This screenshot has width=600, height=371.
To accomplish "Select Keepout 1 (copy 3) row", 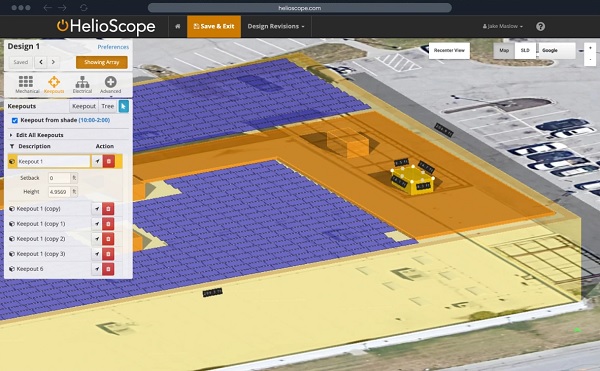I will click(41, 254).
